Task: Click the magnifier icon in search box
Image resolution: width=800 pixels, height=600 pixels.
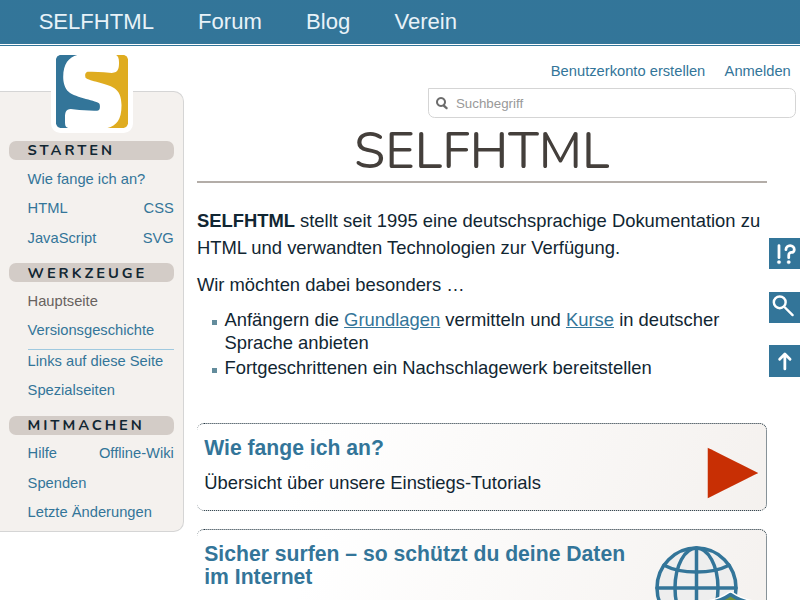Action: click(x=442, y=104)
